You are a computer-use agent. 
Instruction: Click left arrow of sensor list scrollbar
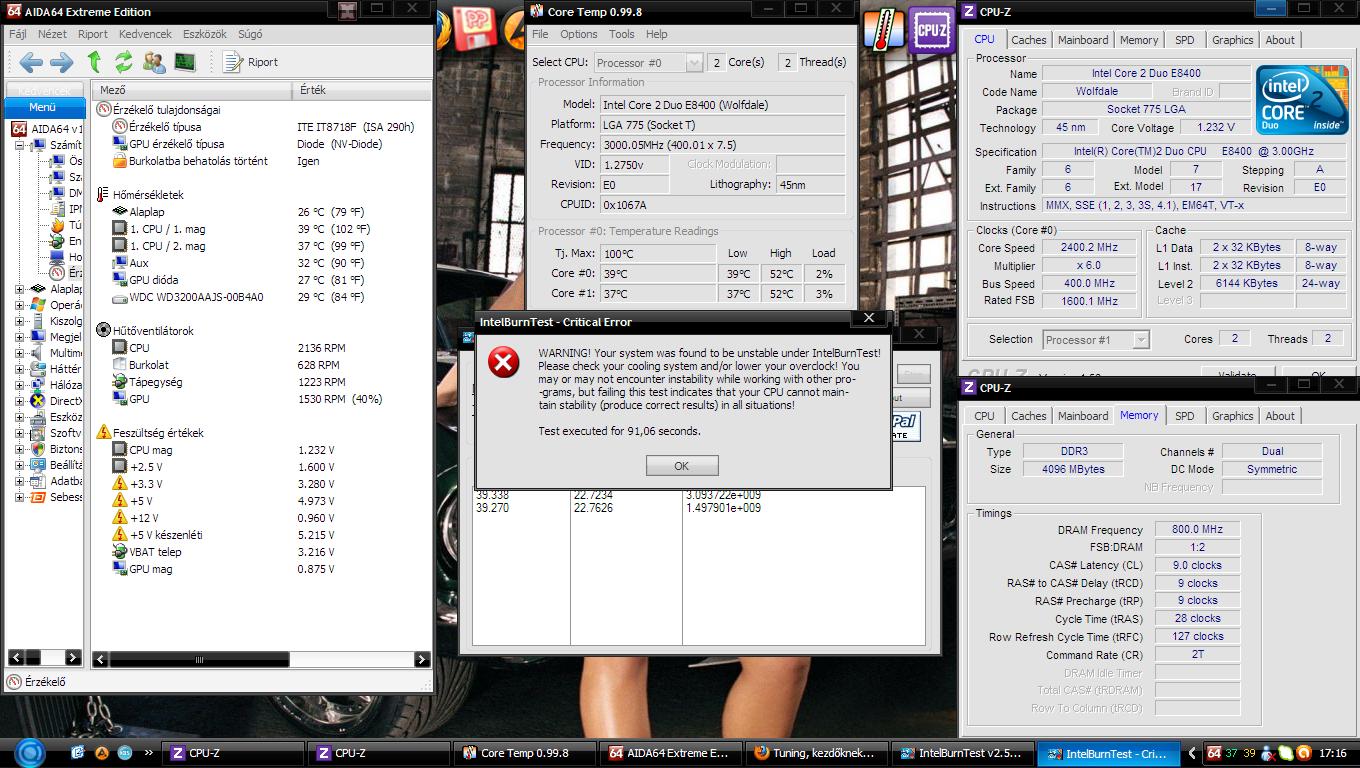(x=101, y=660)
